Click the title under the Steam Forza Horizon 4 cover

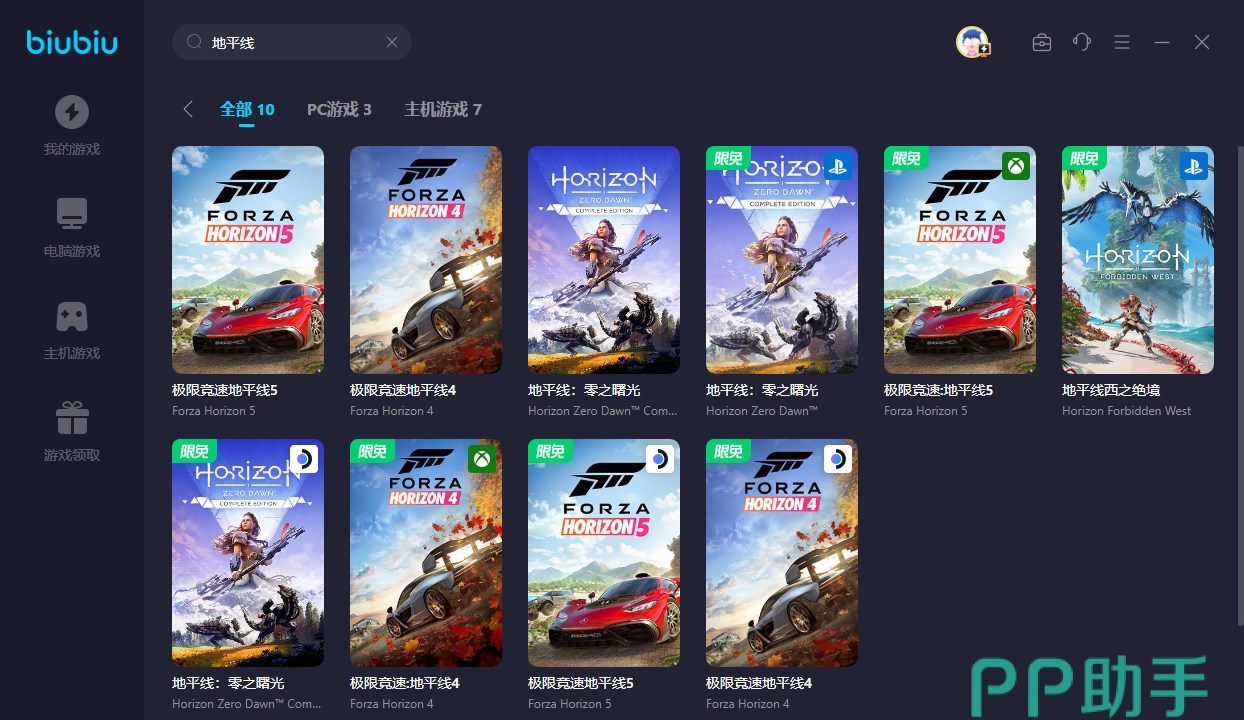pyautogui.click(x=759, y=683)
